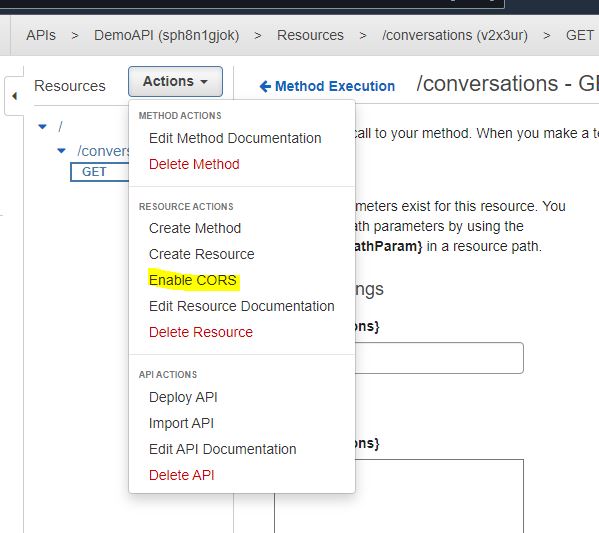Choose Edit Resource Documentation
Screen dimensions: 599x533
241,306
